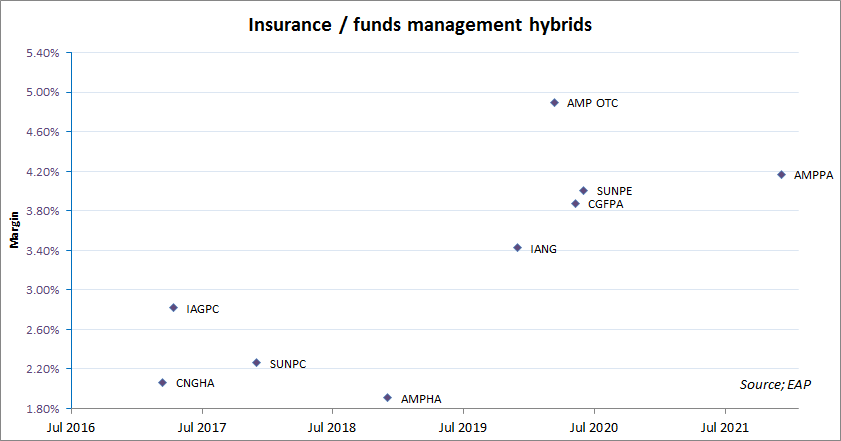Select the CNGHA diamond marker
This screenshot has height=441, width=841.
163,383
